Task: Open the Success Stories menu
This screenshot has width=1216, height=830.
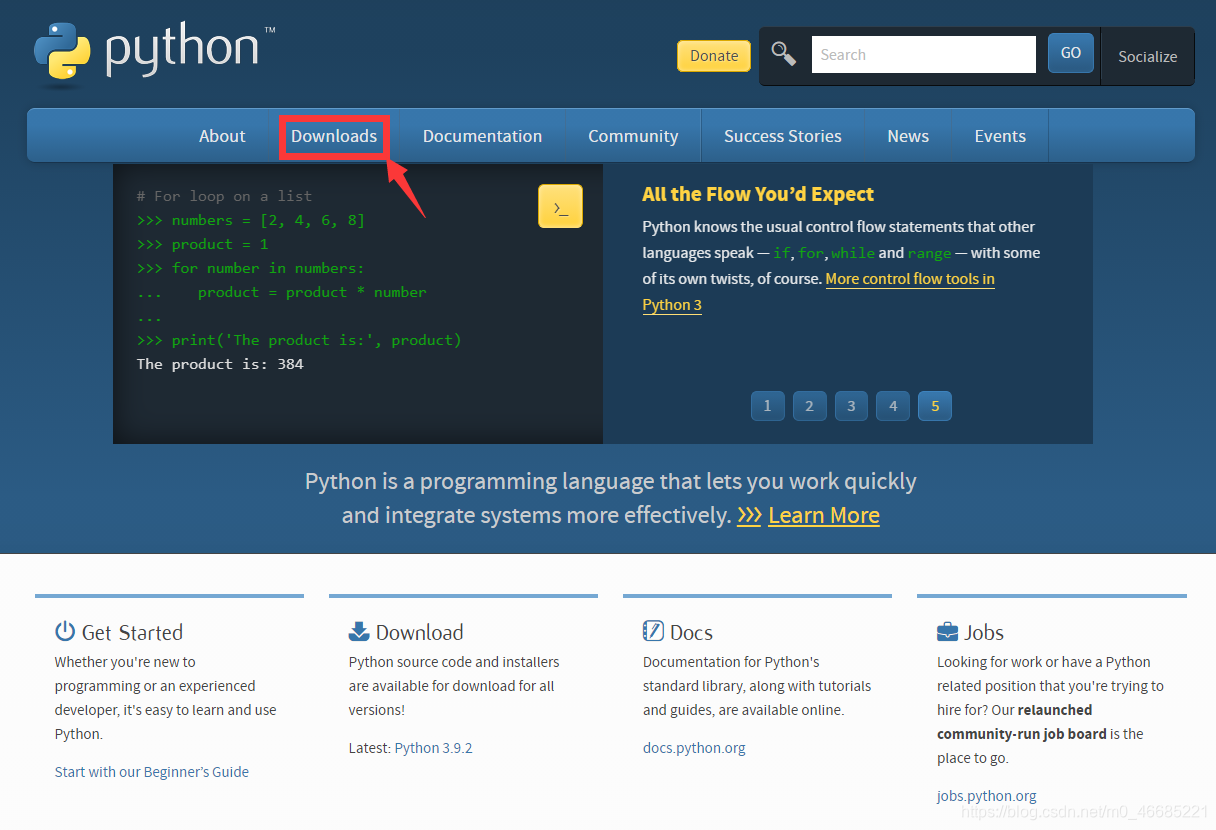Action: tap(783, 136)
